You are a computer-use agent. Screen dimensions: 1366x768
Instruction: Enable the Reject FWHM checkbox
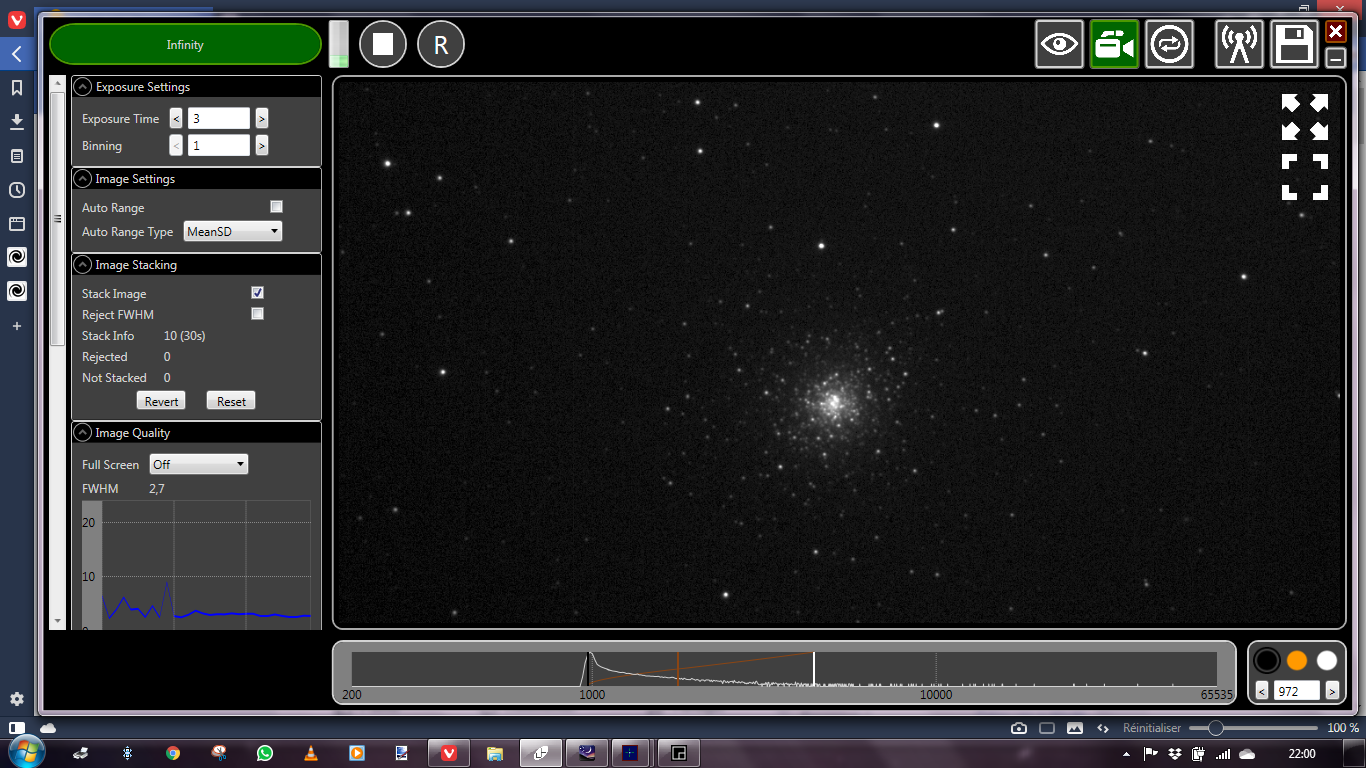click(257, 314)
